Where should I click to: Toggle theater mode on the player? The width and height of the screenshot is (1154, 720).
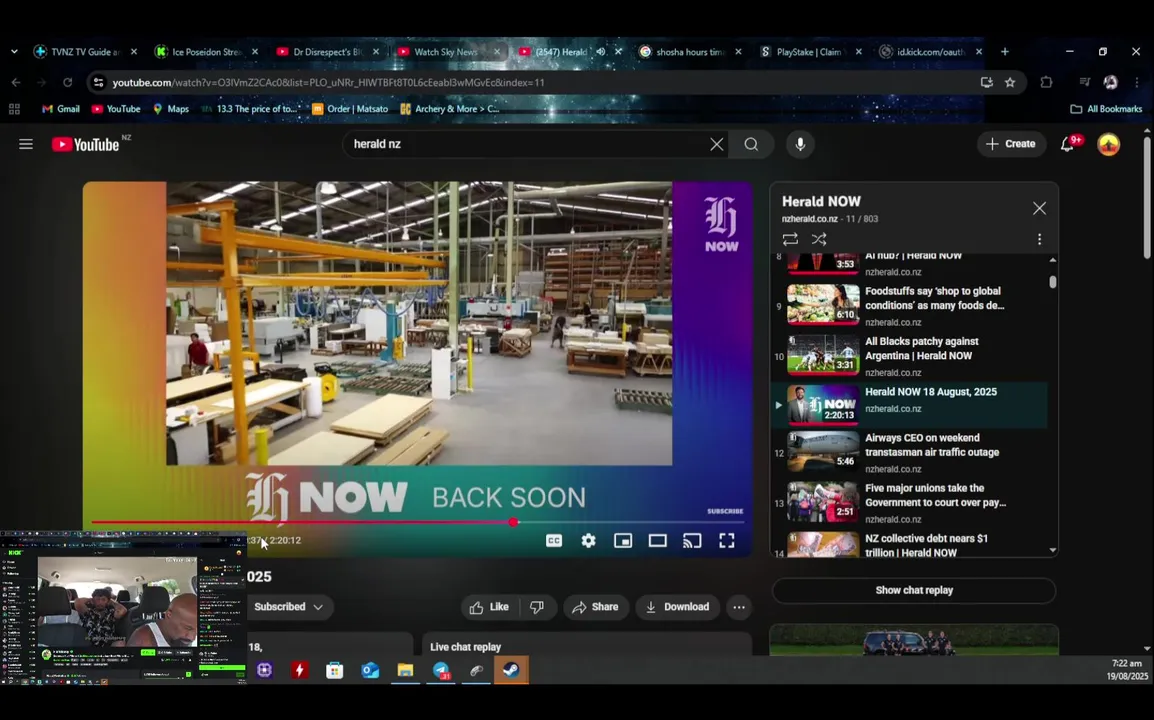point(657,540)
